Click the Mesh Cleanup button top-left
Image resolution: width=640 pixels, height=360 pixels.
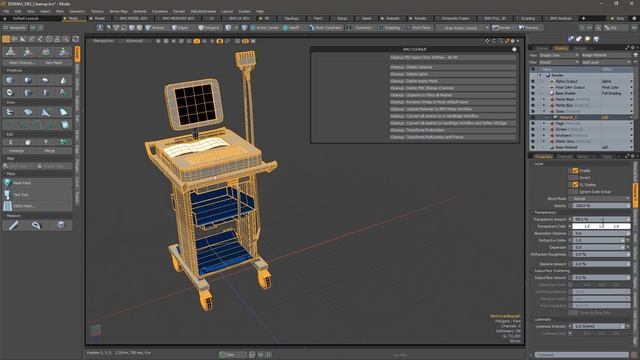click(21, 63)
